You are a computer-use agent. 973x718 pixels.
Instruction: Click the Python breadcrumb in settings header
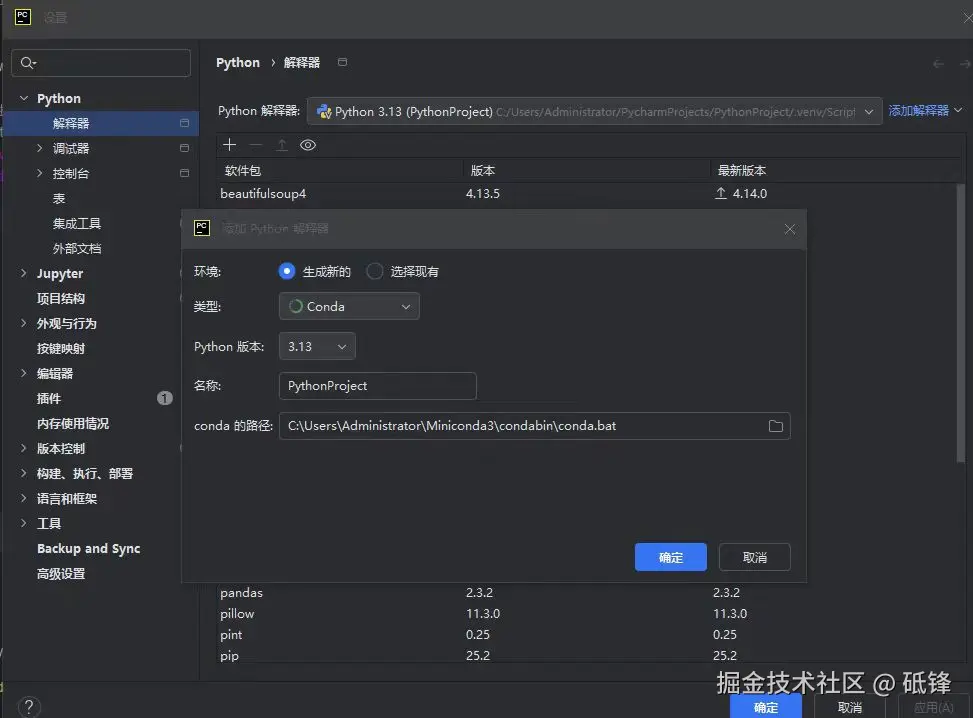pyautogui.click(x=238, y=63)
